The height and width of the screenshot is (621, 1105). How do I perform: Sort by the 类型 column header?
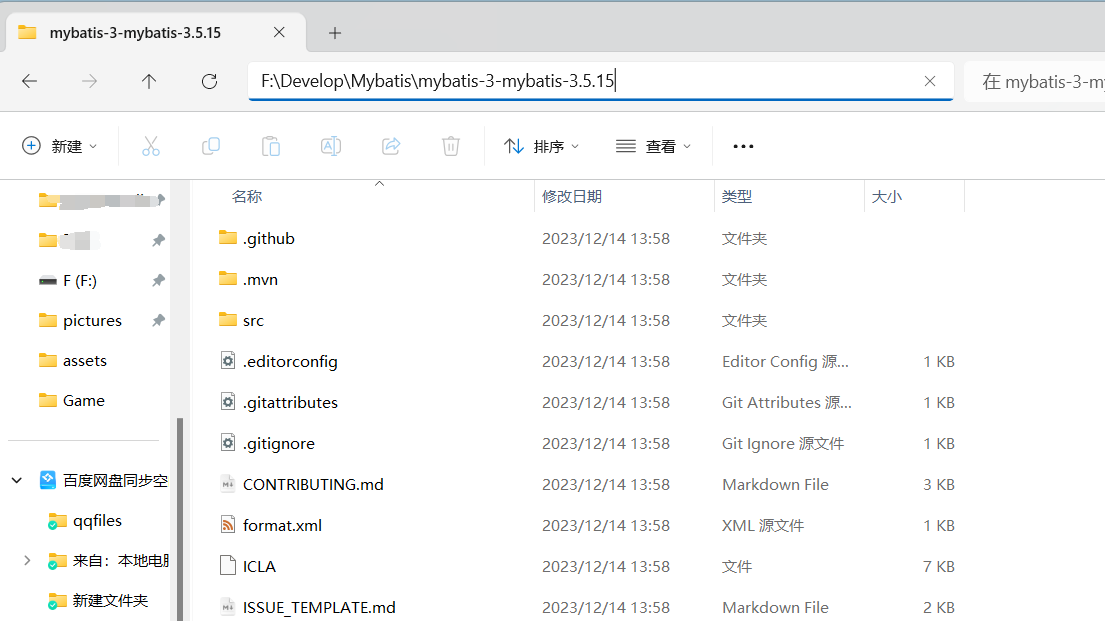(x=737, y=197)
